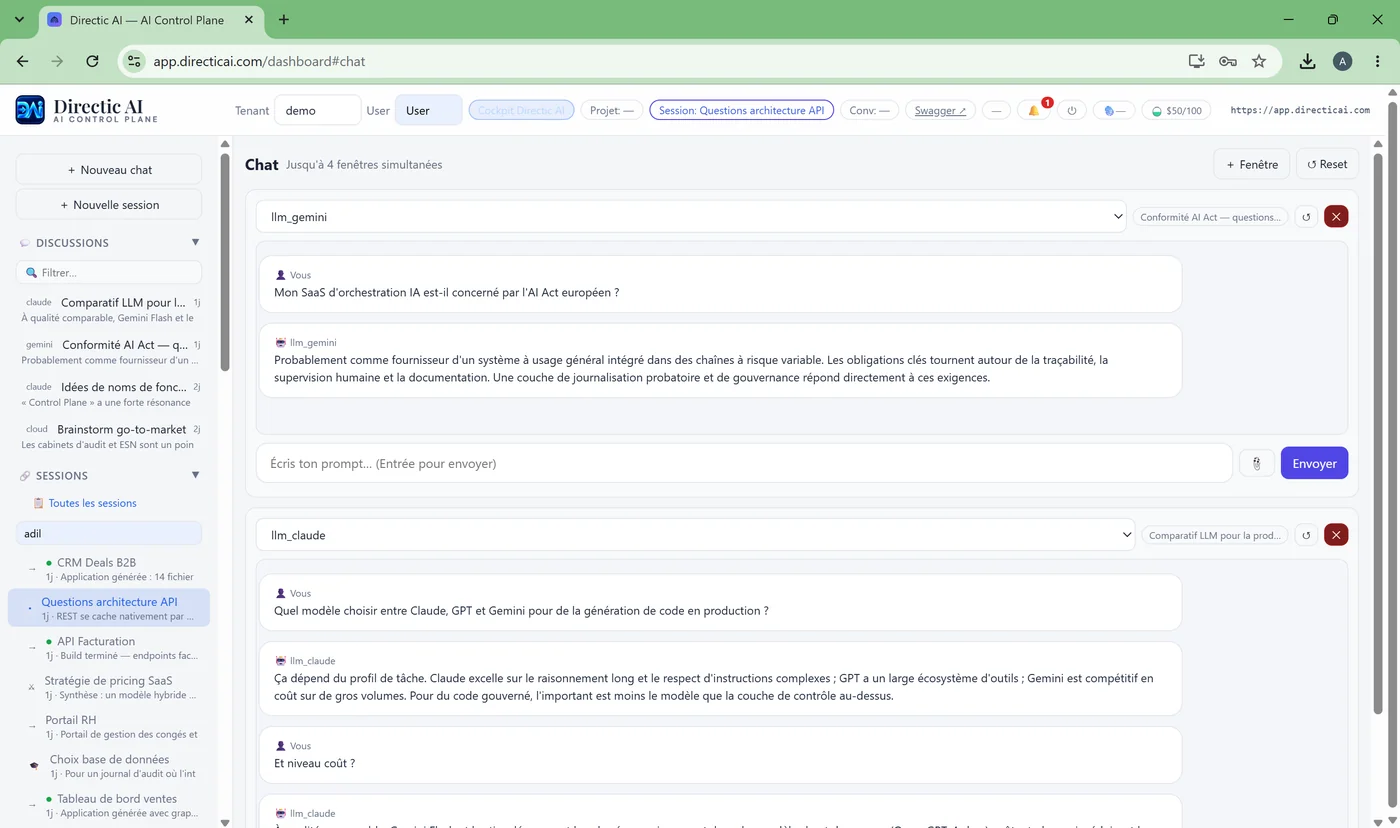Refresh the llm_gemini chat window
The image size is (1400, 828).
(x=1305, y=216)
